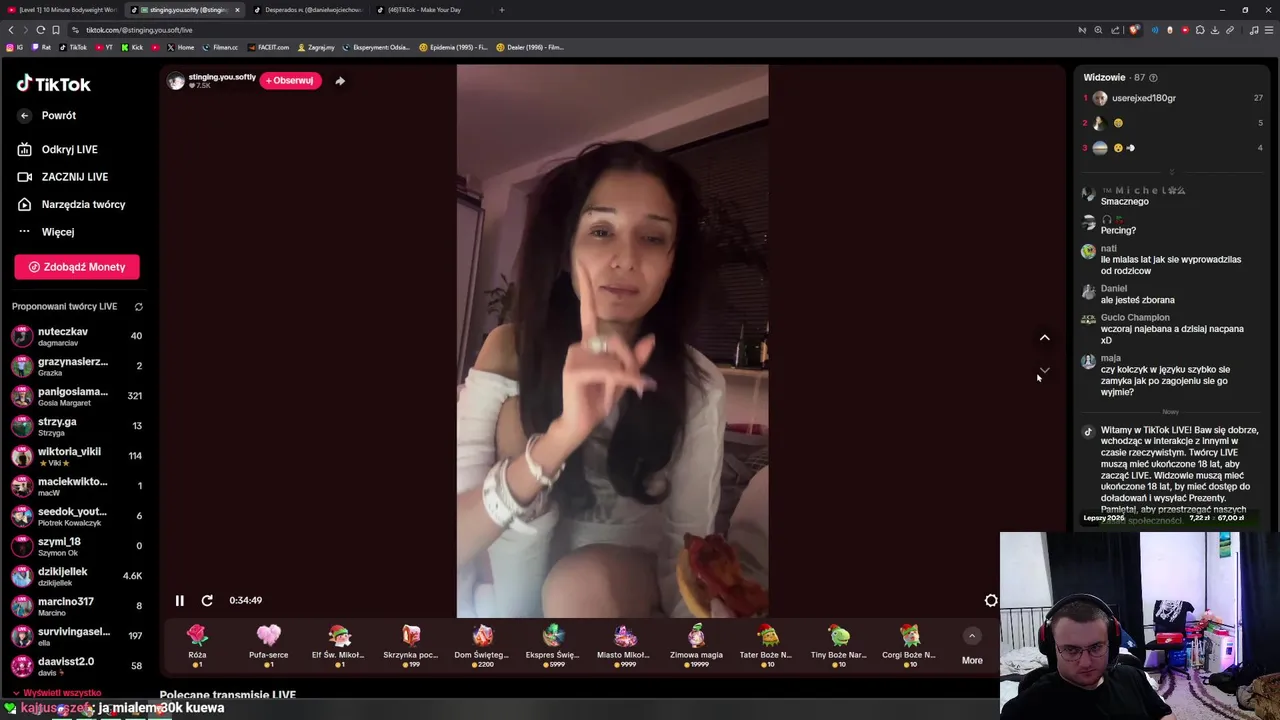Viewport: 1280px width, 720px height.
Task: Go back with the Powrót arrow
Action: (25, 116)
